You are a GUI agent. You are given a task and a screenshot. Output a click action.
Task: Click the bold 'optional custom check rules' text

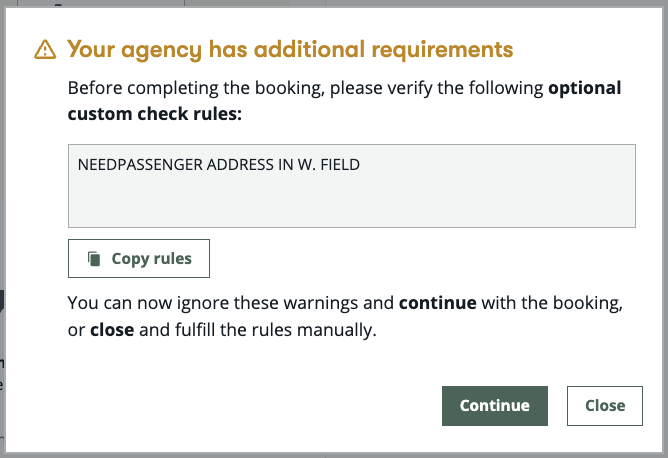(x=154, y=113)
